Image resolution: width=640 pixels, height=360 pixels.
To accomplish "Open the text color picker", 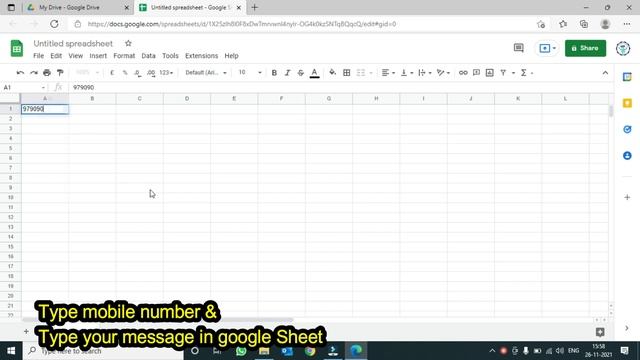I will 314,73.
